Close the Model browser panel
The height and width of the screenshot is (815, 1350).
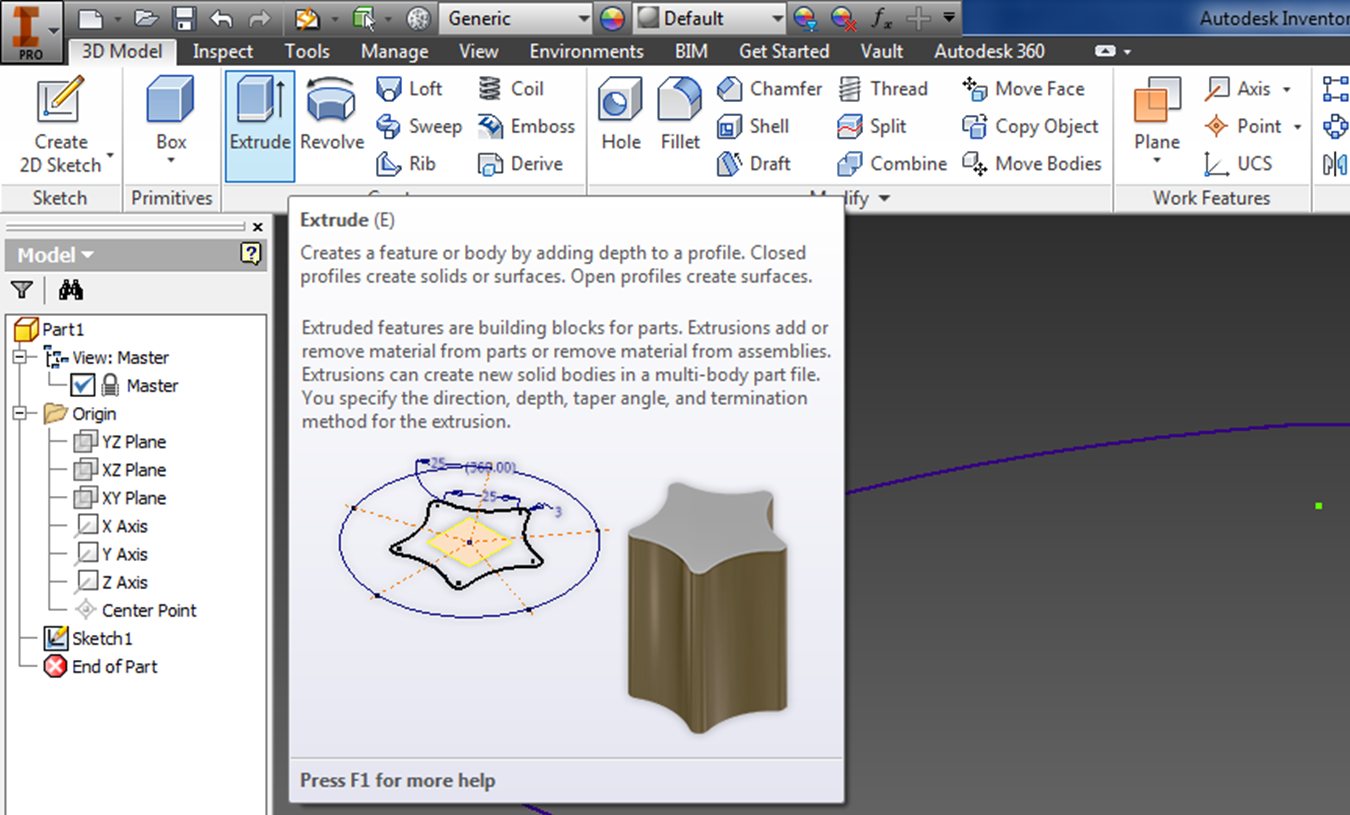point(258,227)
